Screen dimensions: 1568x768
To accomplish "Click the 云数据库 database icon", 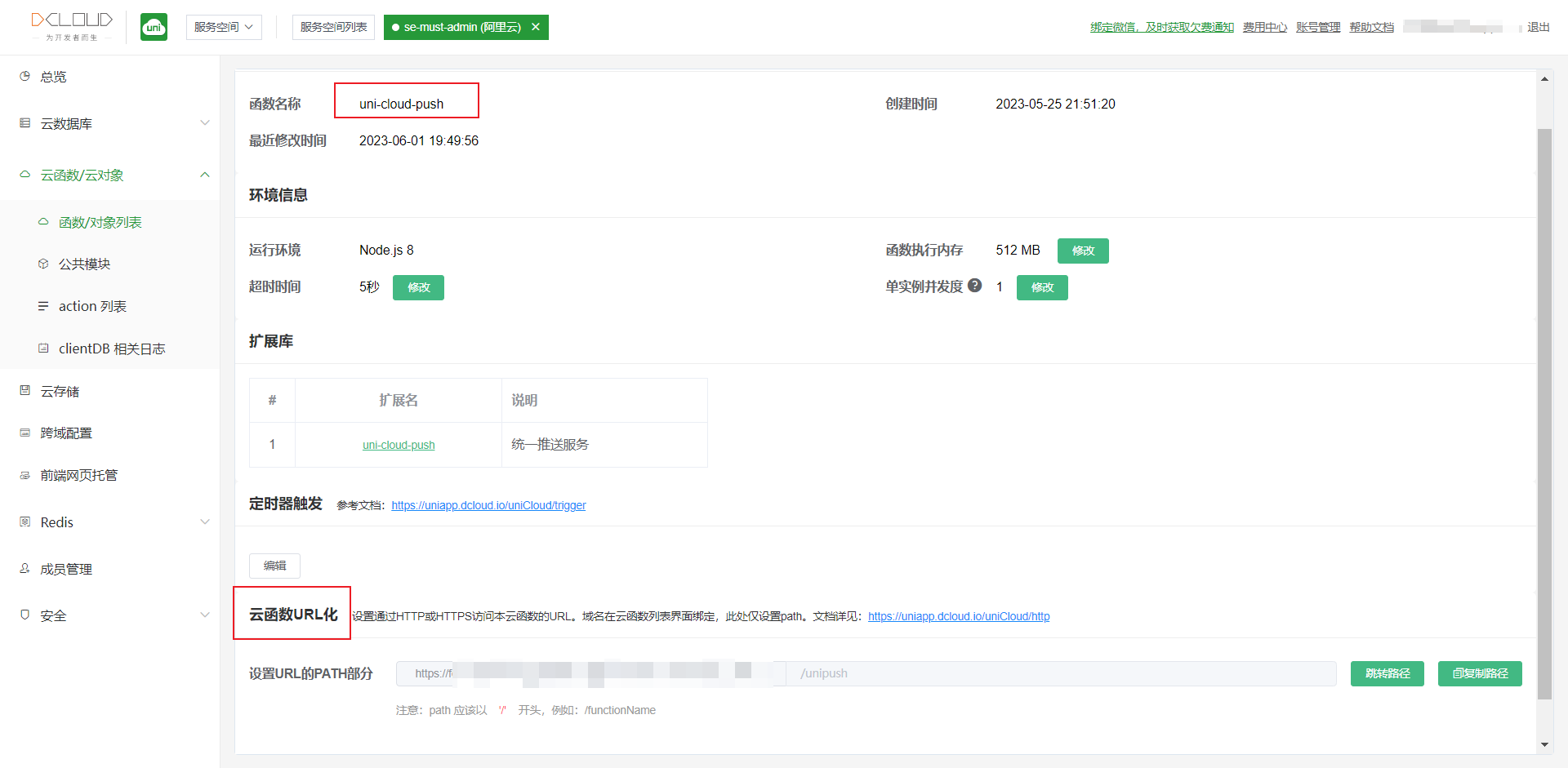I will click(x=24, y=123).
